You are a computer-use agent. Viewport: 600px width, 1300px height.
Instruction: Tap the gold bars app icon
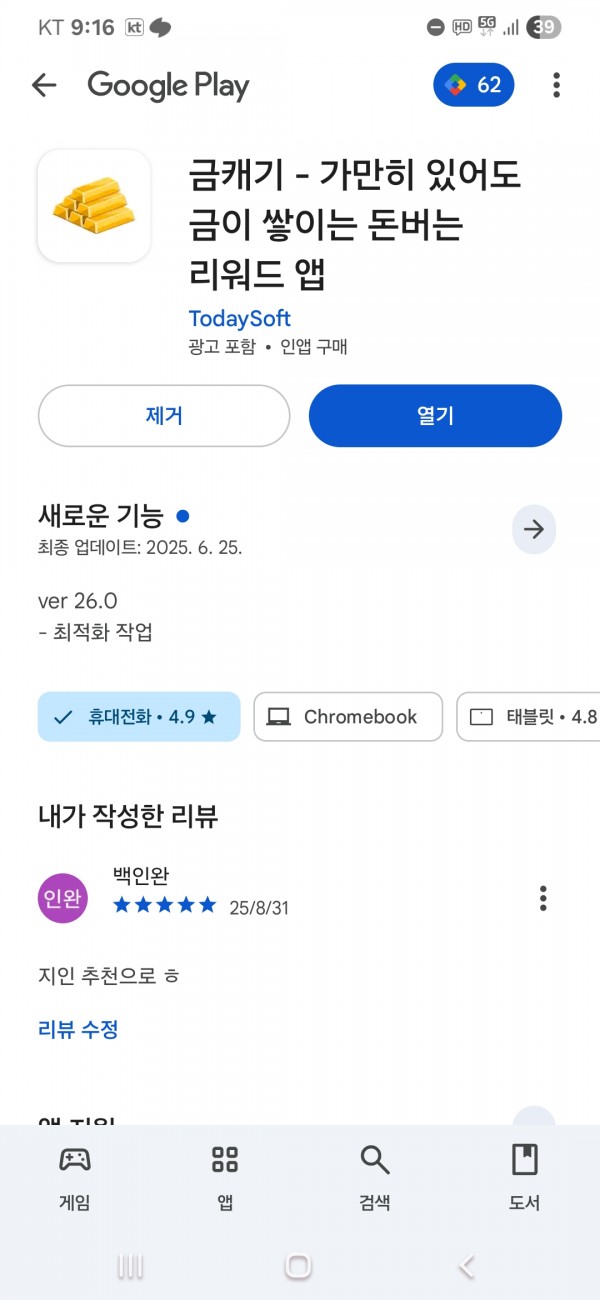click(94, 206)
